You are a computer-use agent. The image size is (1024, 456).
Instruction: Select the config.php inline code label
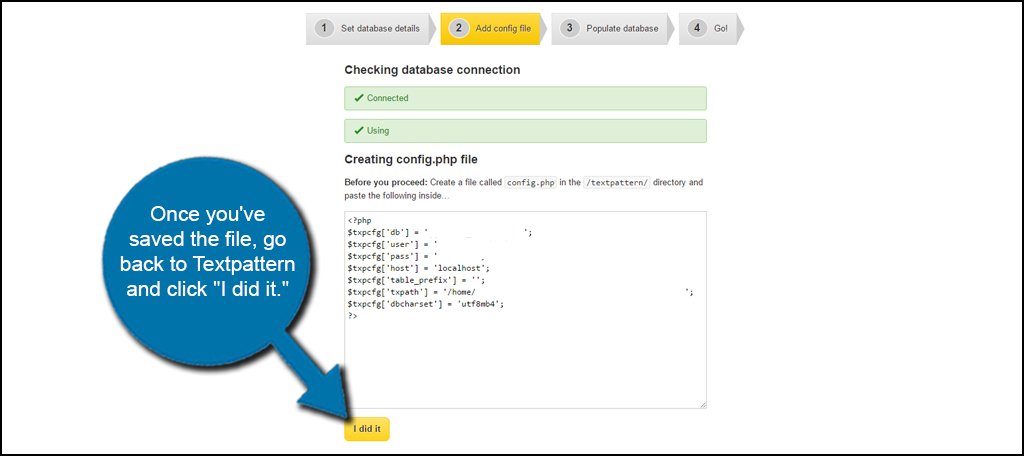(530, 183)
